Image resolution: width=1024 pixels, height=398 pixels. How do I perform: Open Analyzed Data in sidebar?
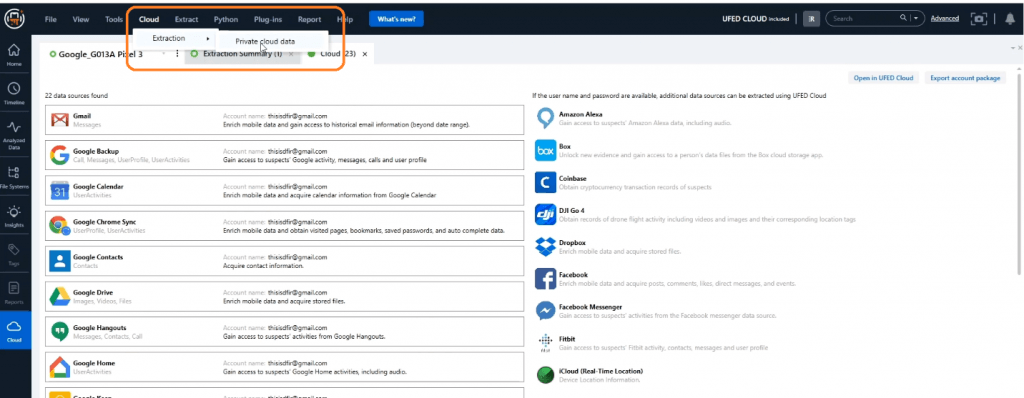pos(14,134)
